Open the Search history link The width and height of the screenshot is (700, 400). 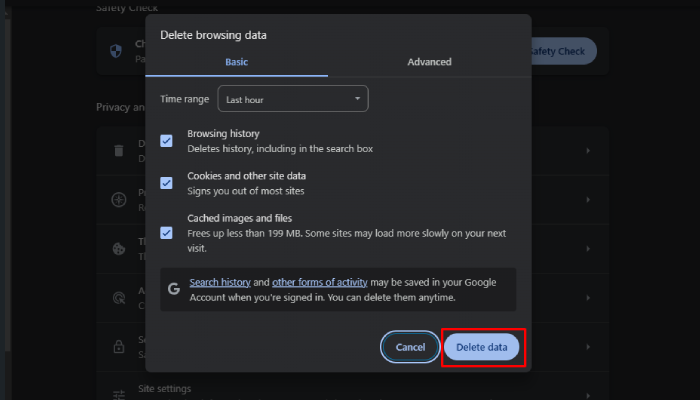(220, 282)
